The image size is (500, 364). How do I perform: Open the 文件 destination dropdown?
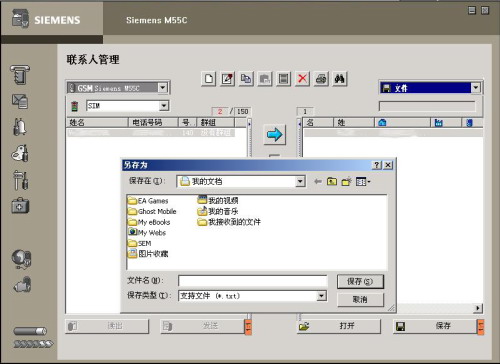pyautogui.click(x=476, y=88)
